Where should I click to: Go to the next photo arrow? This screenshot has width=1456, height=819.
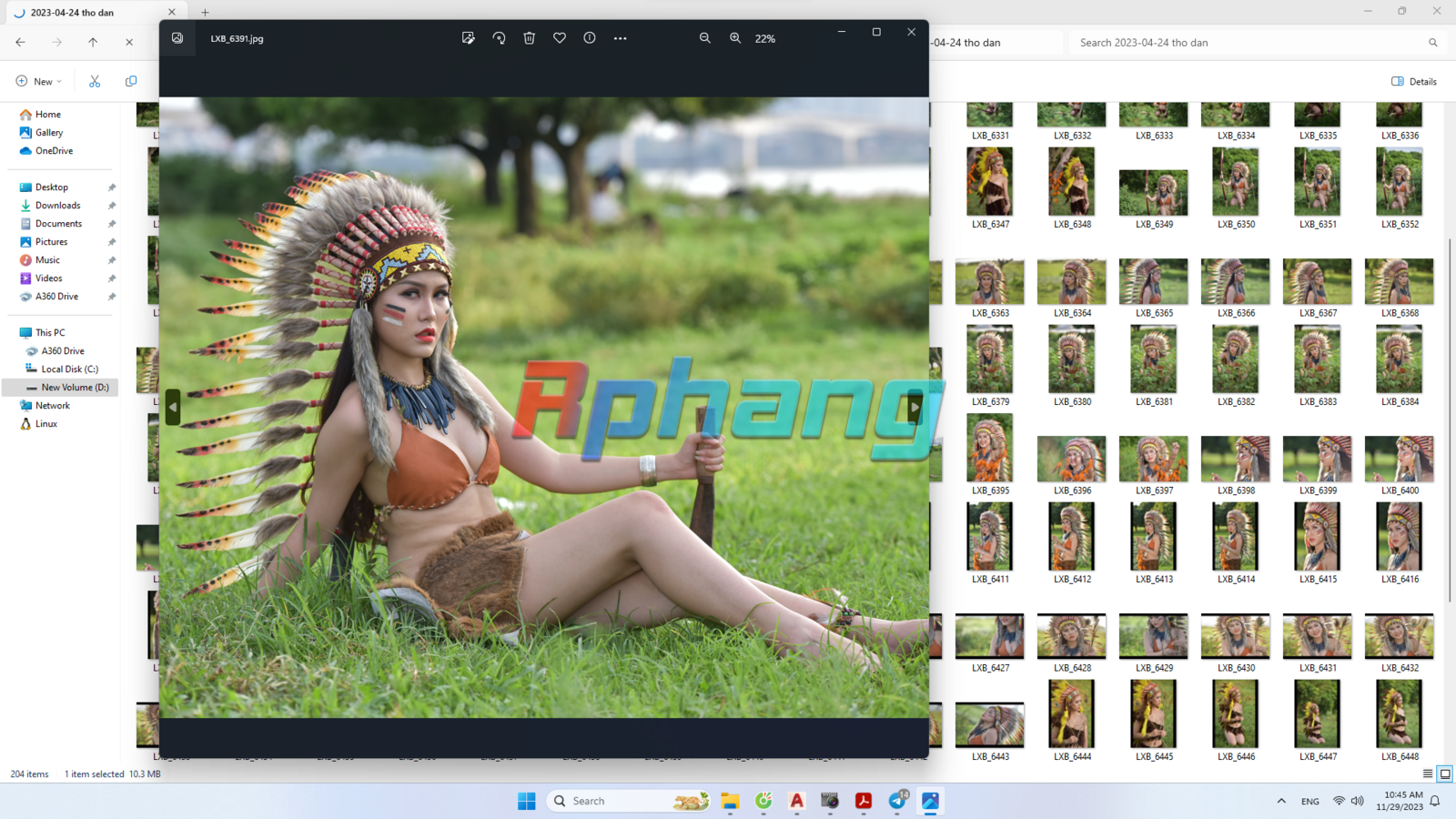(x=915, y=407)
